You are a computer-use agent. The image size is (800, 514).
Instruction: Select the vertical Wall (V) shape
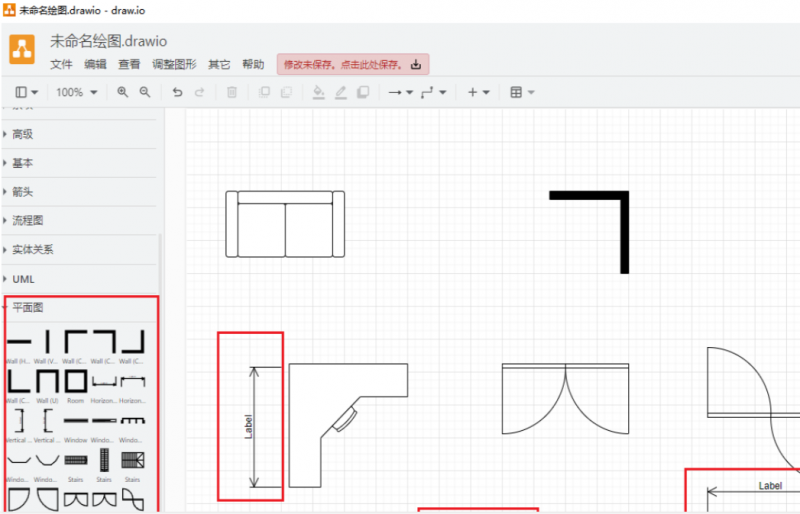47,341
